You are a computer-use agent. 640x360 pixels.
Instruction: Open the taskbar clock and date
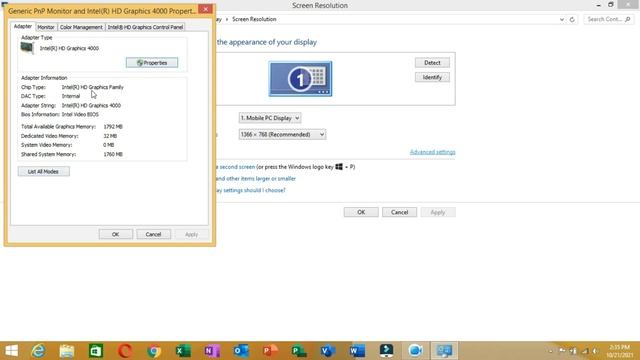(620, 351)
